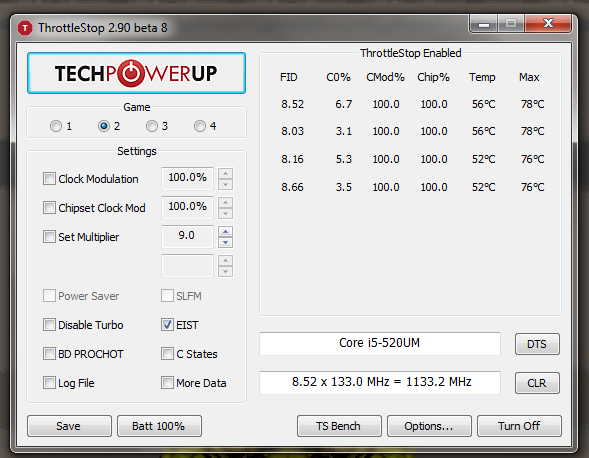The width and height of the screenshot is (589, 458).
Task: Click the CLR button to clear max temps
Action: point(537,383)
